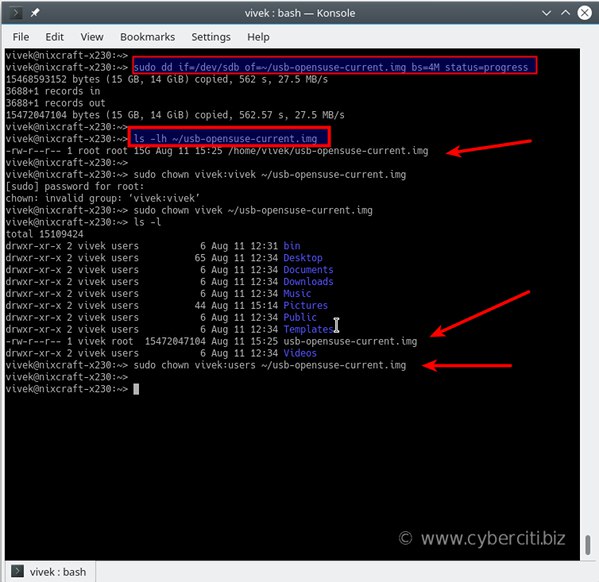599x582 pixels.
Task: Click the 'ls -lh ~/usb-opensuse-current.img' command
Action: [x=225, y=138]
